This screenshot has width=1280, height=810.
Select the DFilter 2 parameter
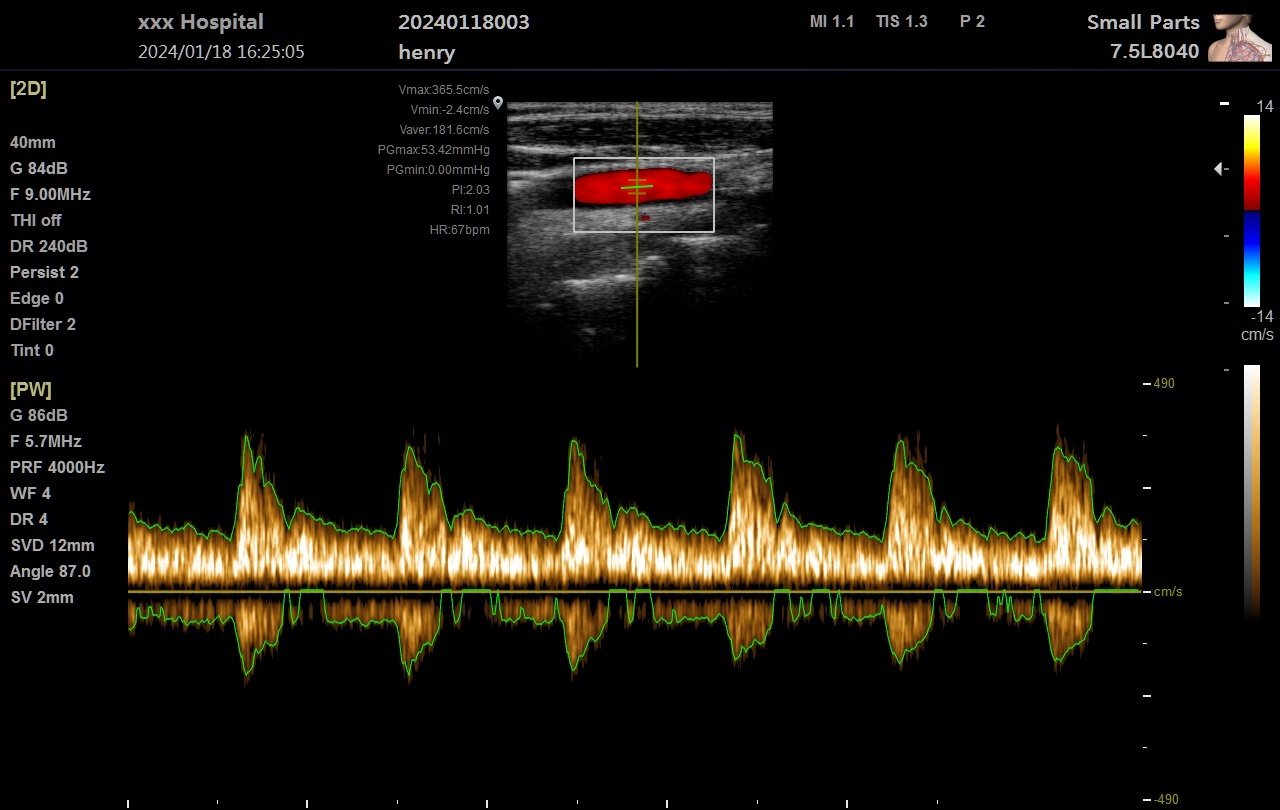(x=43, y=324)
